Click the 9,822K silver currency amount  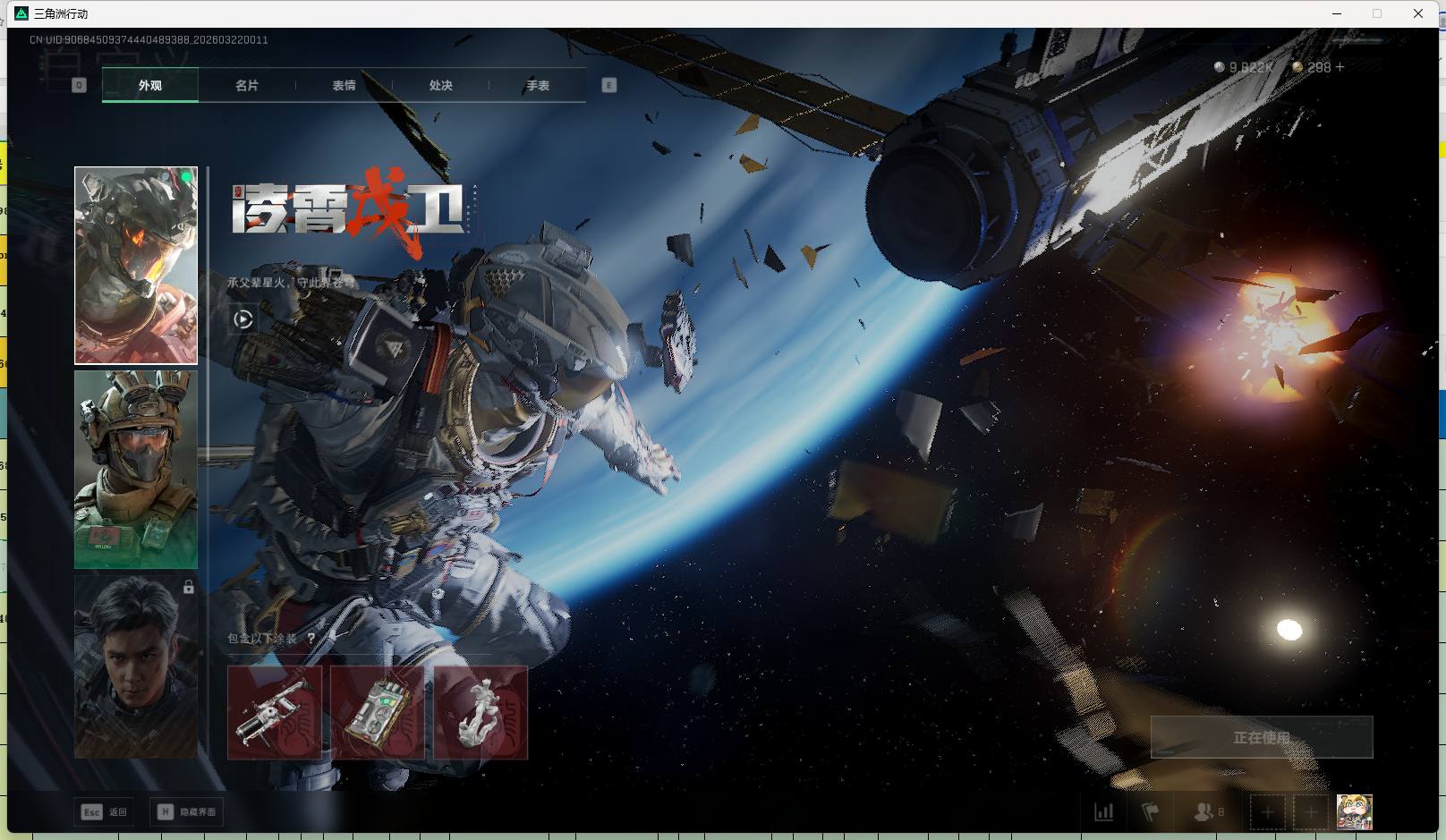click(x=1251, y=67)
